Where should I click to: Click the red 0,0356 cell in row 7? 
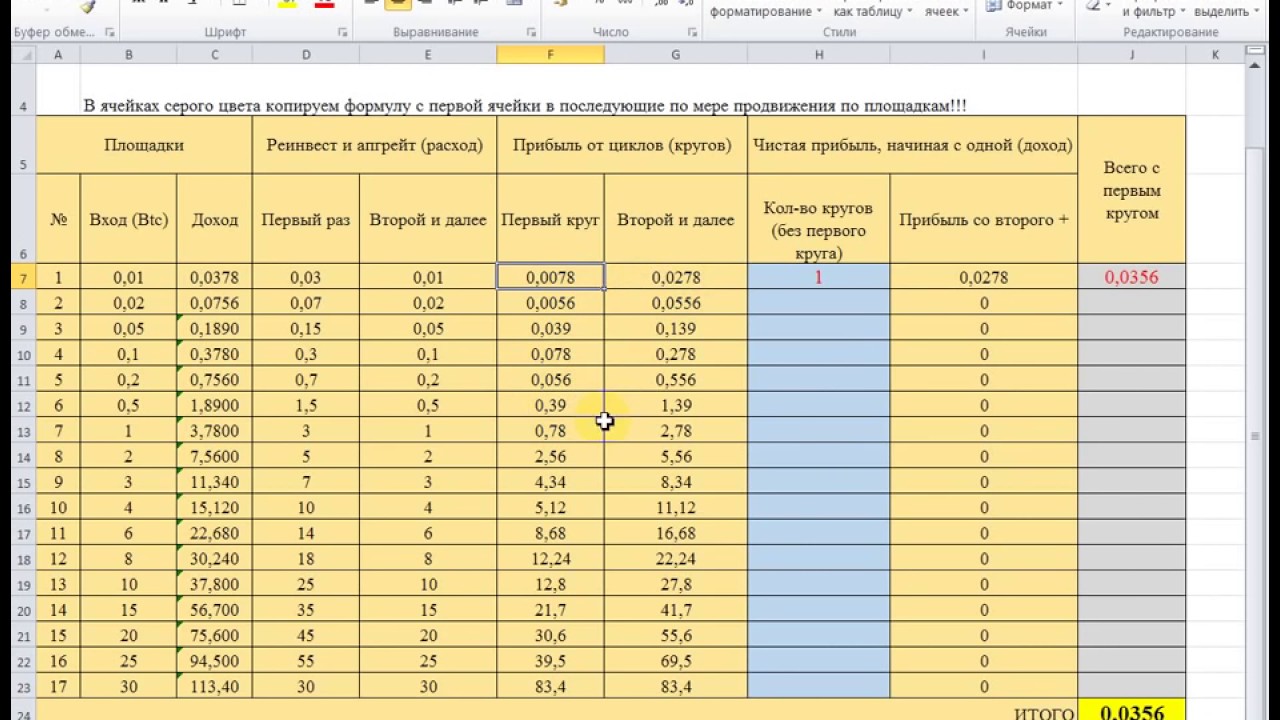coord(1132,277)
